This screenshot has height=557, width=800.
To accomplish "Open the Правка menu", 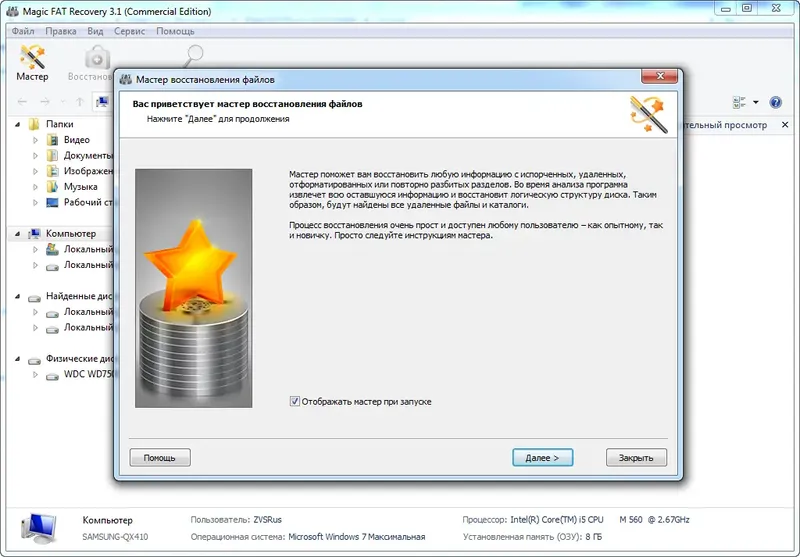I will pos(61,31).
